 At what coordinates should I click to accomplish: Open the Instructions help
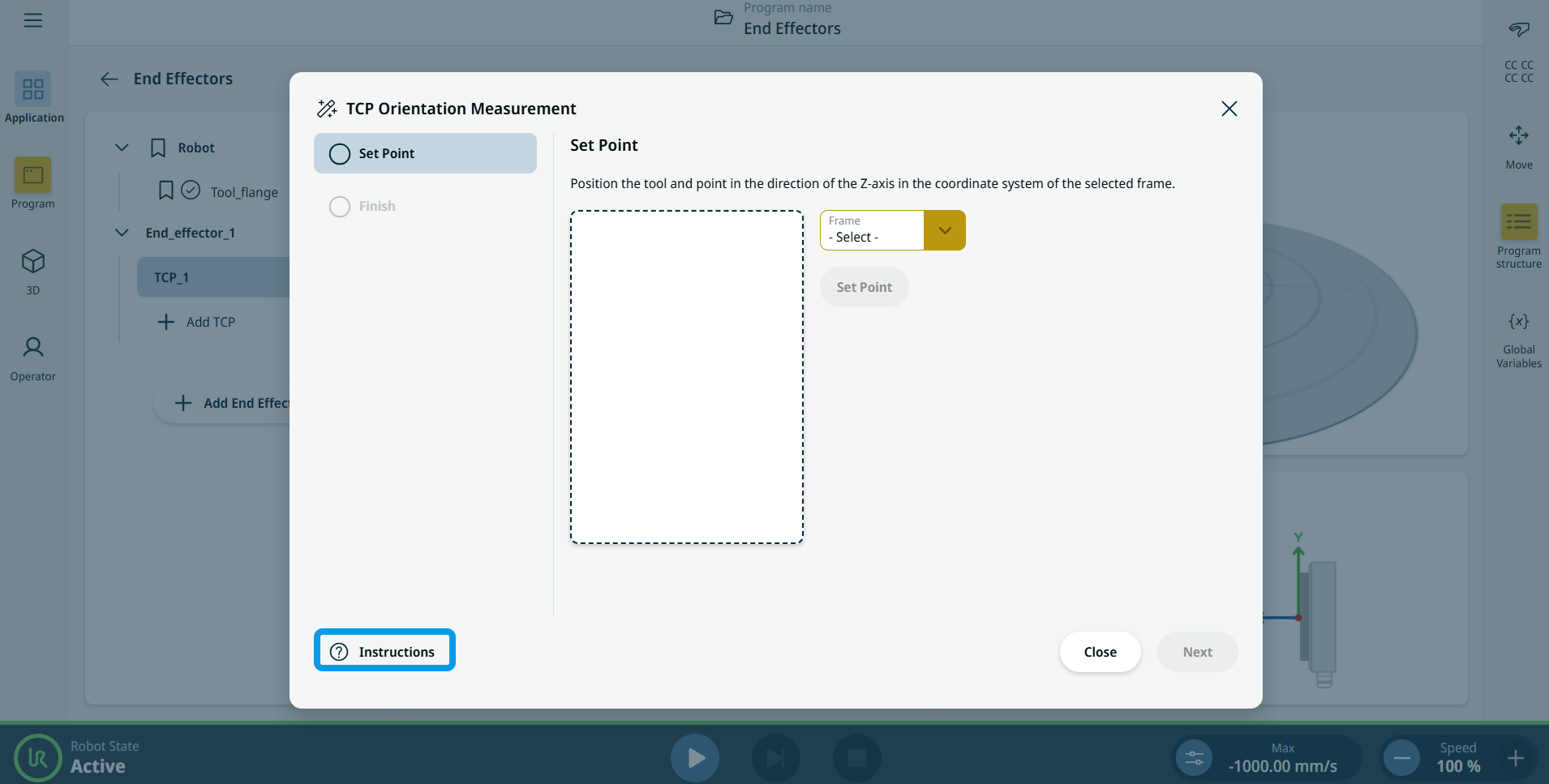pyautogui.click(x=384, y=651)
